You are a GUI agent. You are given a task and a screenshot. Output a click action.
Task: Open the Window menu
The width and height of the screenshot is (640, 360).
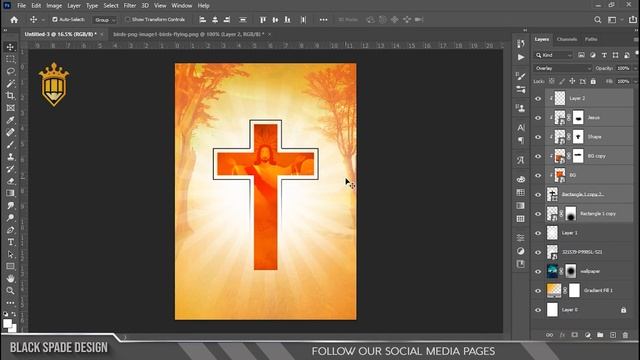point(182,6)
